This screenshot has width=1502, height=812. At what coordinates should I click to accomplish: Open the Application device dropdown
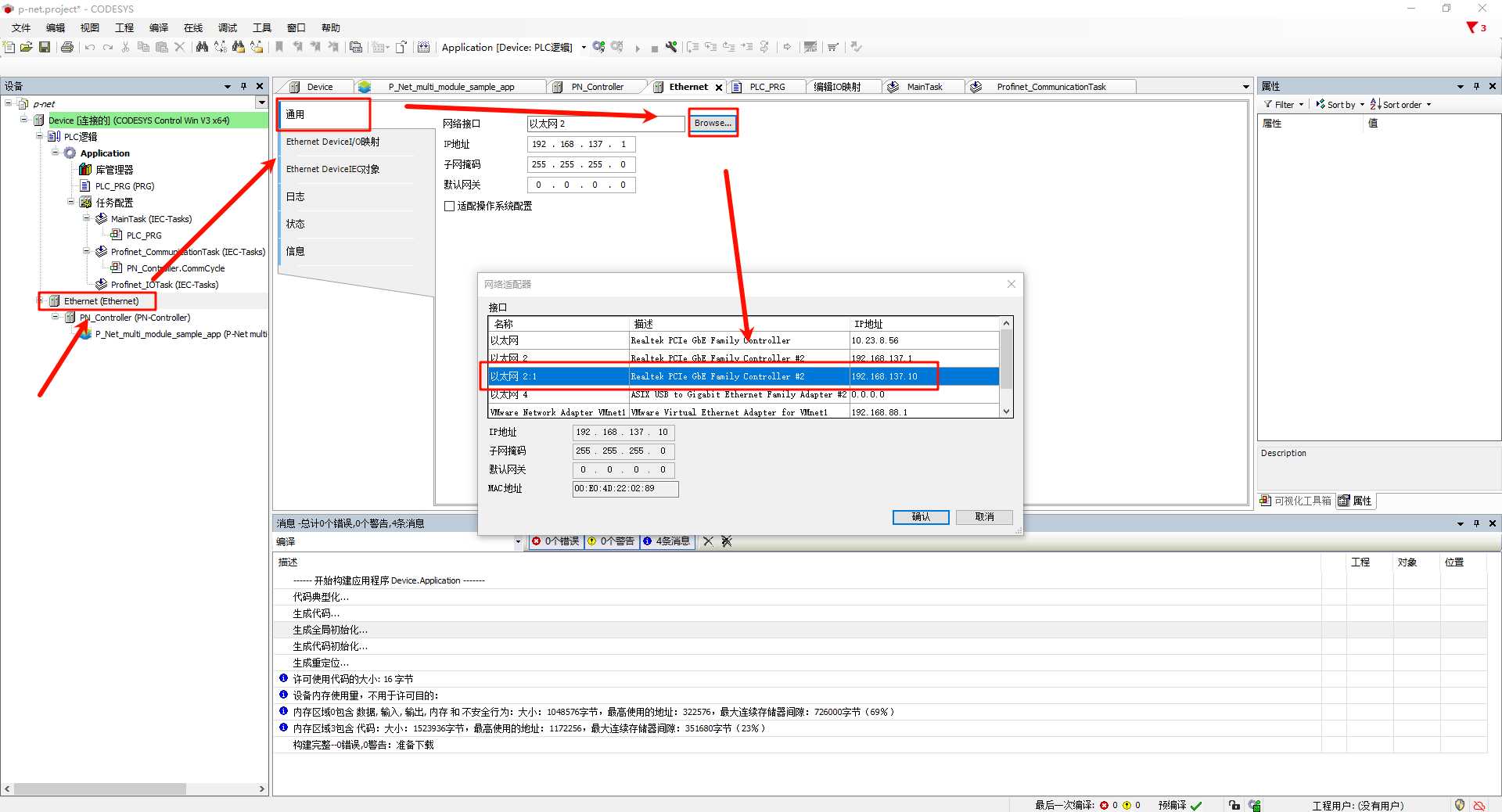point(584,48)
